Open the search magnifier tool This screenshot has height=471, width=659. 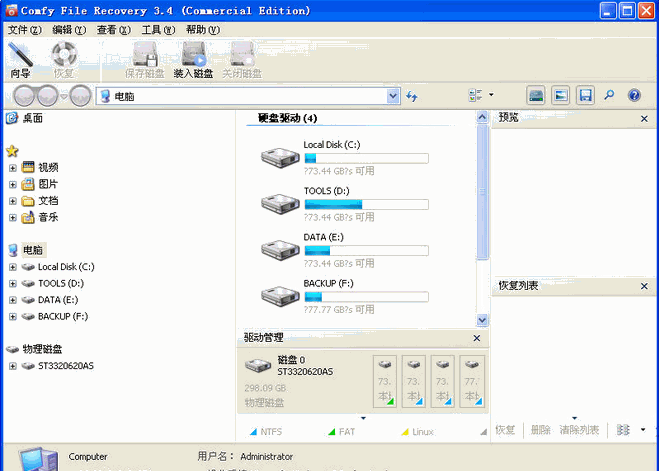click(x=609, y=95)
